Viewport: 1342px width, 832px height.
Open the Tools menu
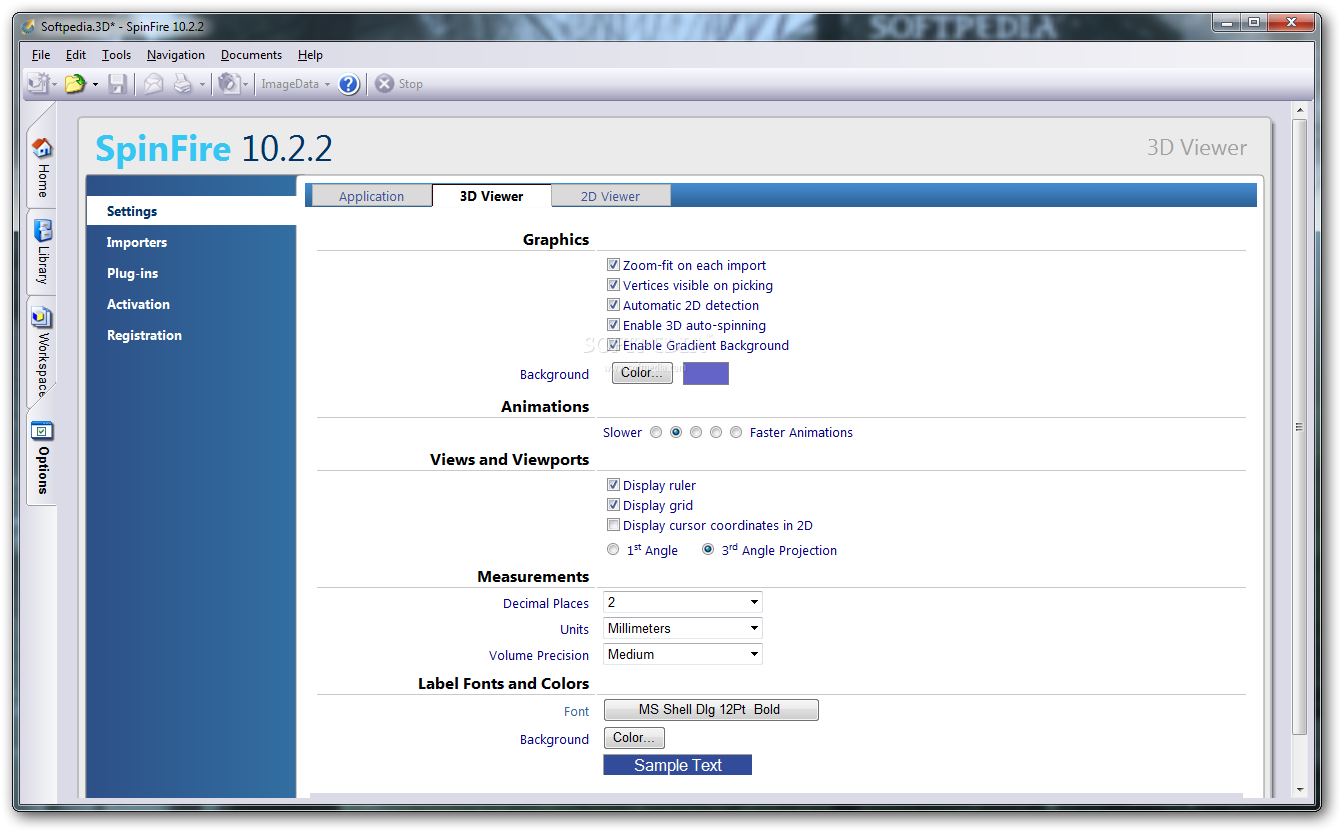(117, 55)
